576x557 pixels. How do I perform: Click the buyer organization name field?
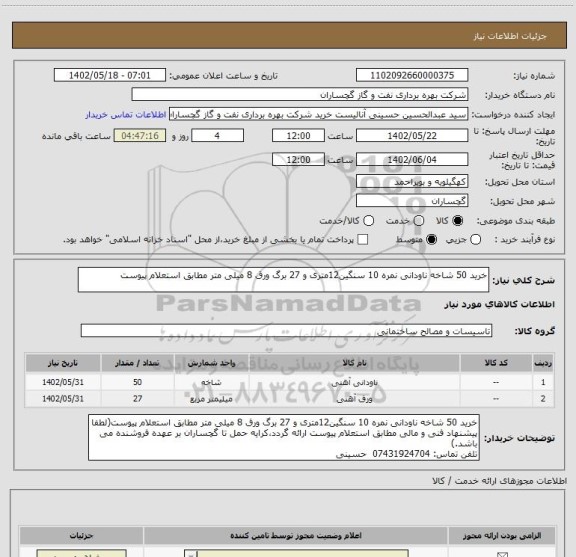pyautogui.click(x=300, y=95)
